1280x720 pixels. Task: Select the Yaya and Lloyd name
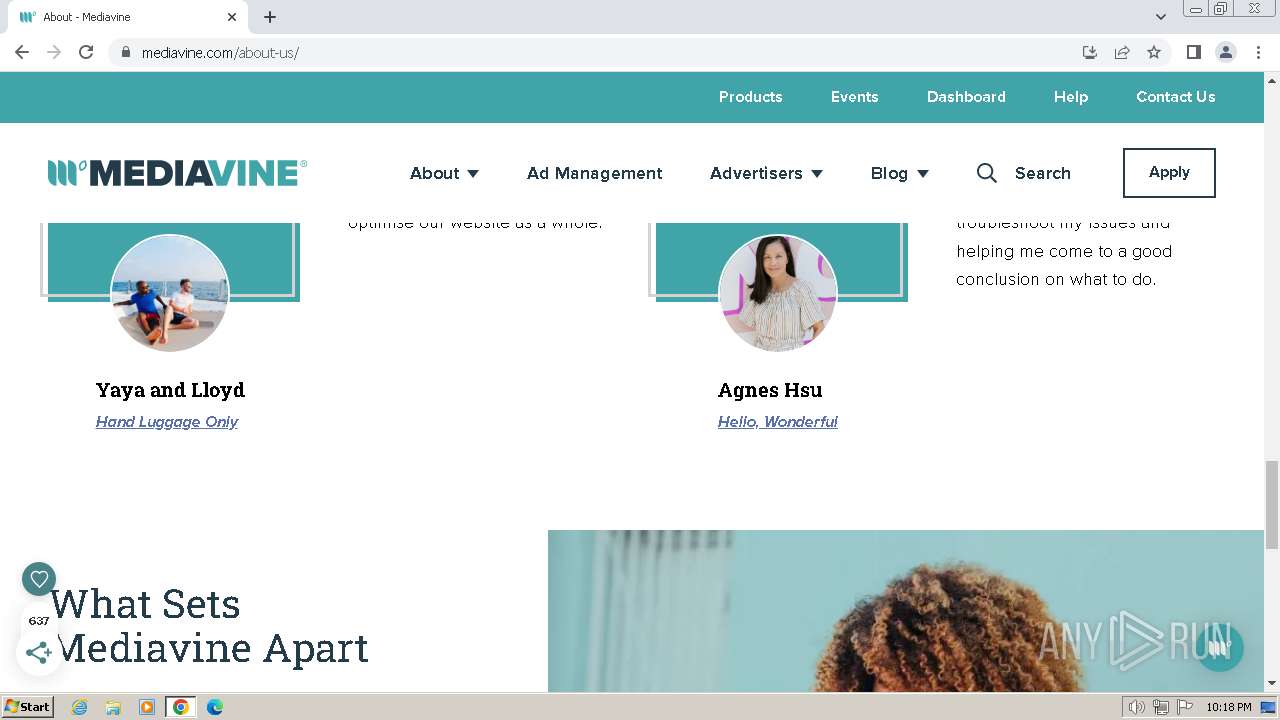(170, 390)
